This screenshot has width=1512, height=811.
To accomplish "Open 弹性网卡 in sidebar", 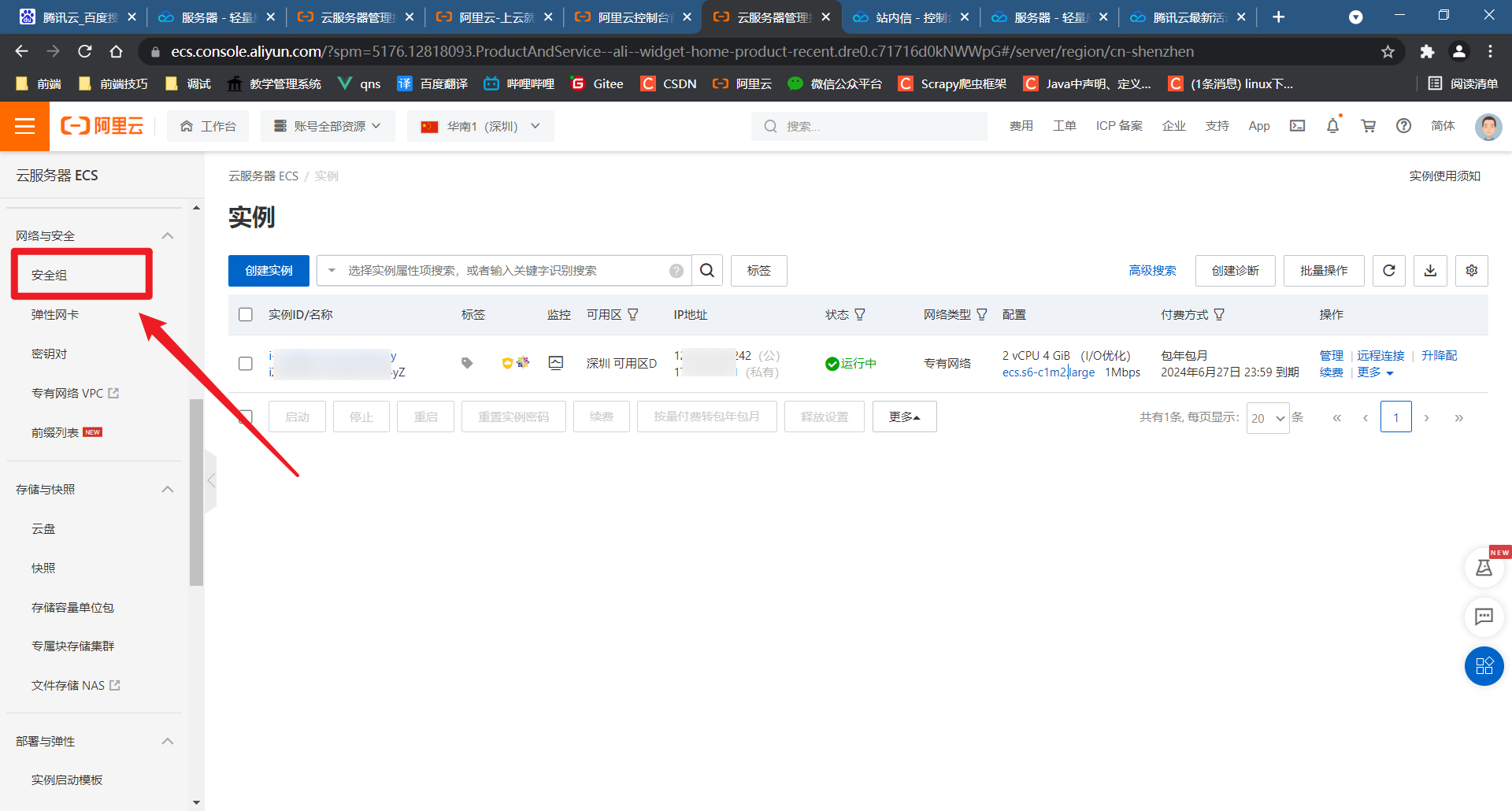I will coord(55,315).
